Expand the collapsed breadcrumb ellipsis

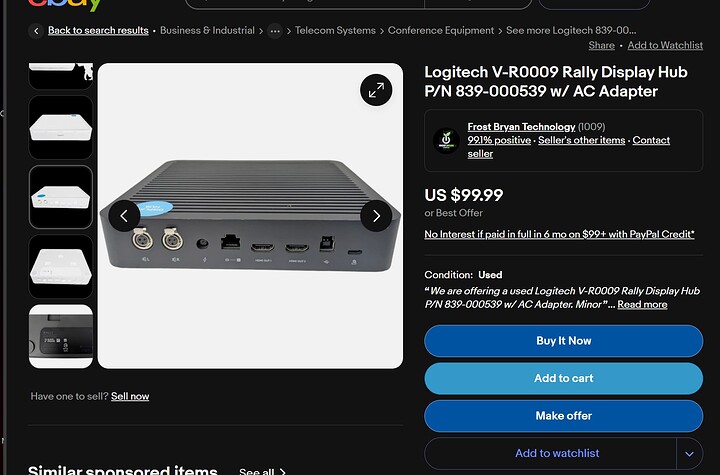(275, 31)
